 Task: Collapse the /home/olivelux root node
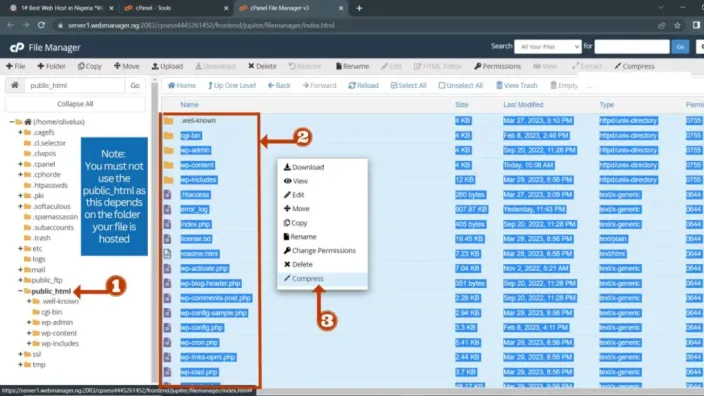[x=11, y=122]
